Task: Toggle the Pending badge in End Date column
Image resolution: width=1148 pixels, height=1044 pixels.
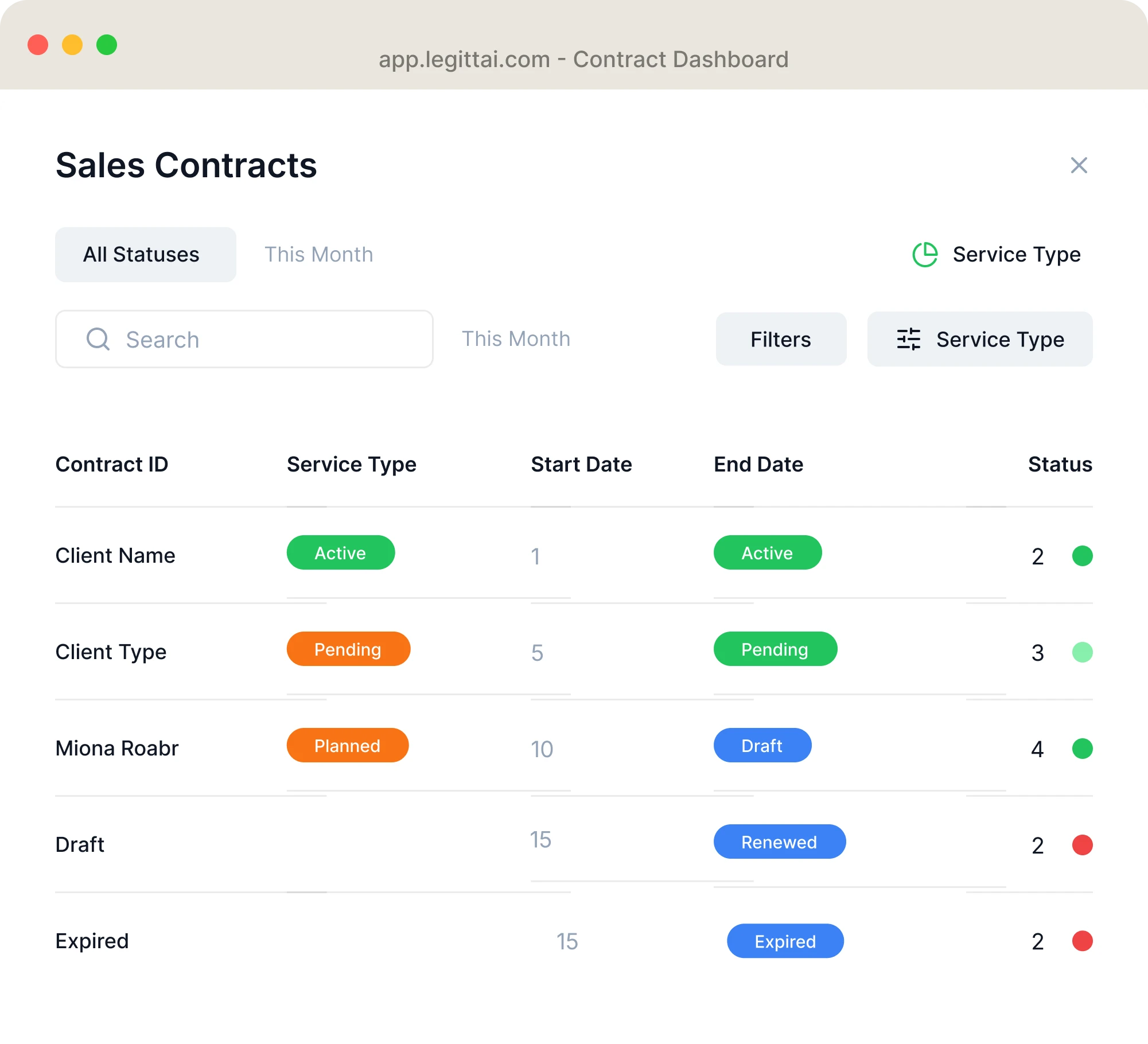Action: point(775,649)
